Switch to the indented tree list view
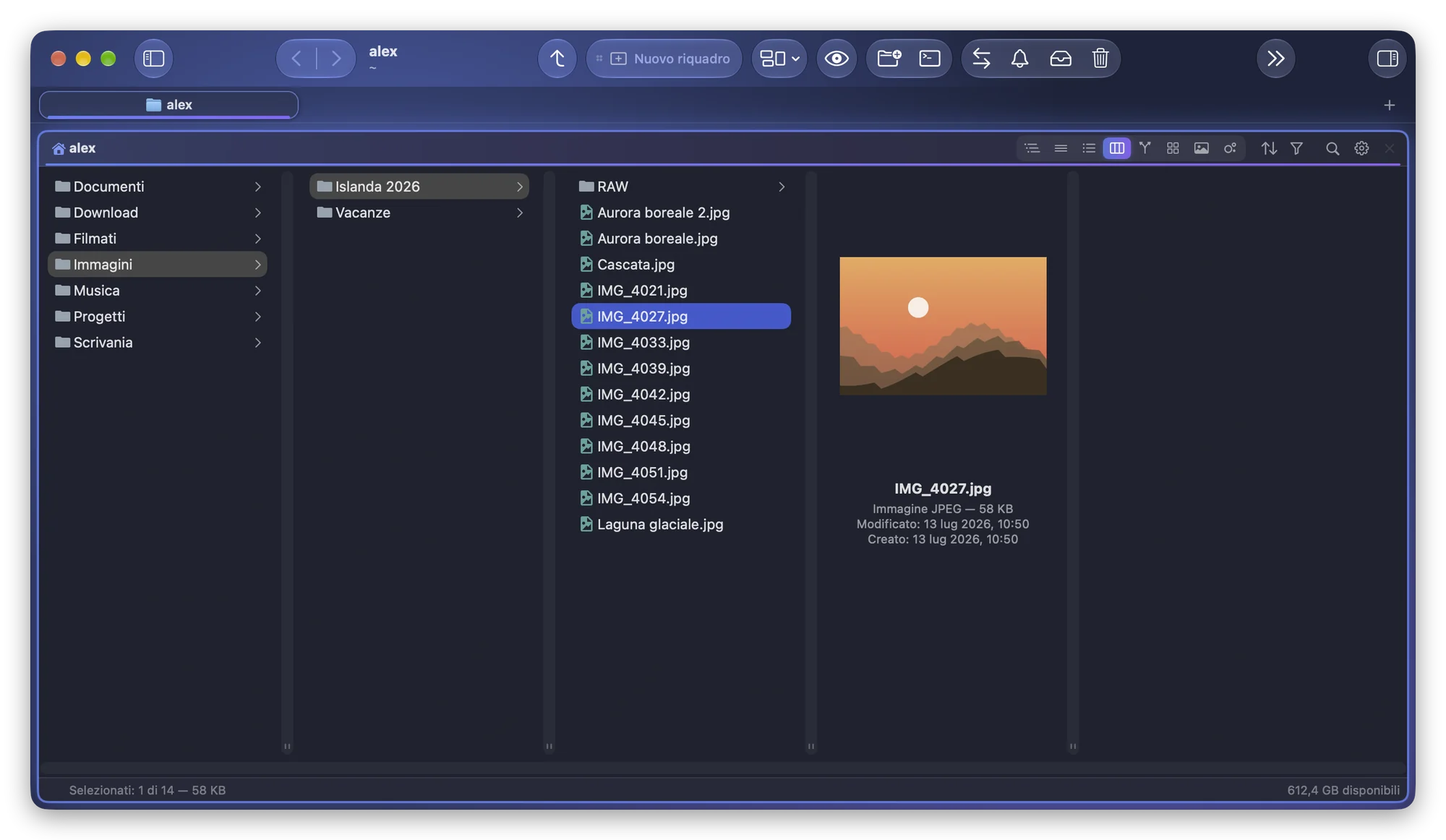The image size is (1446, 840). click(1032, 148)
